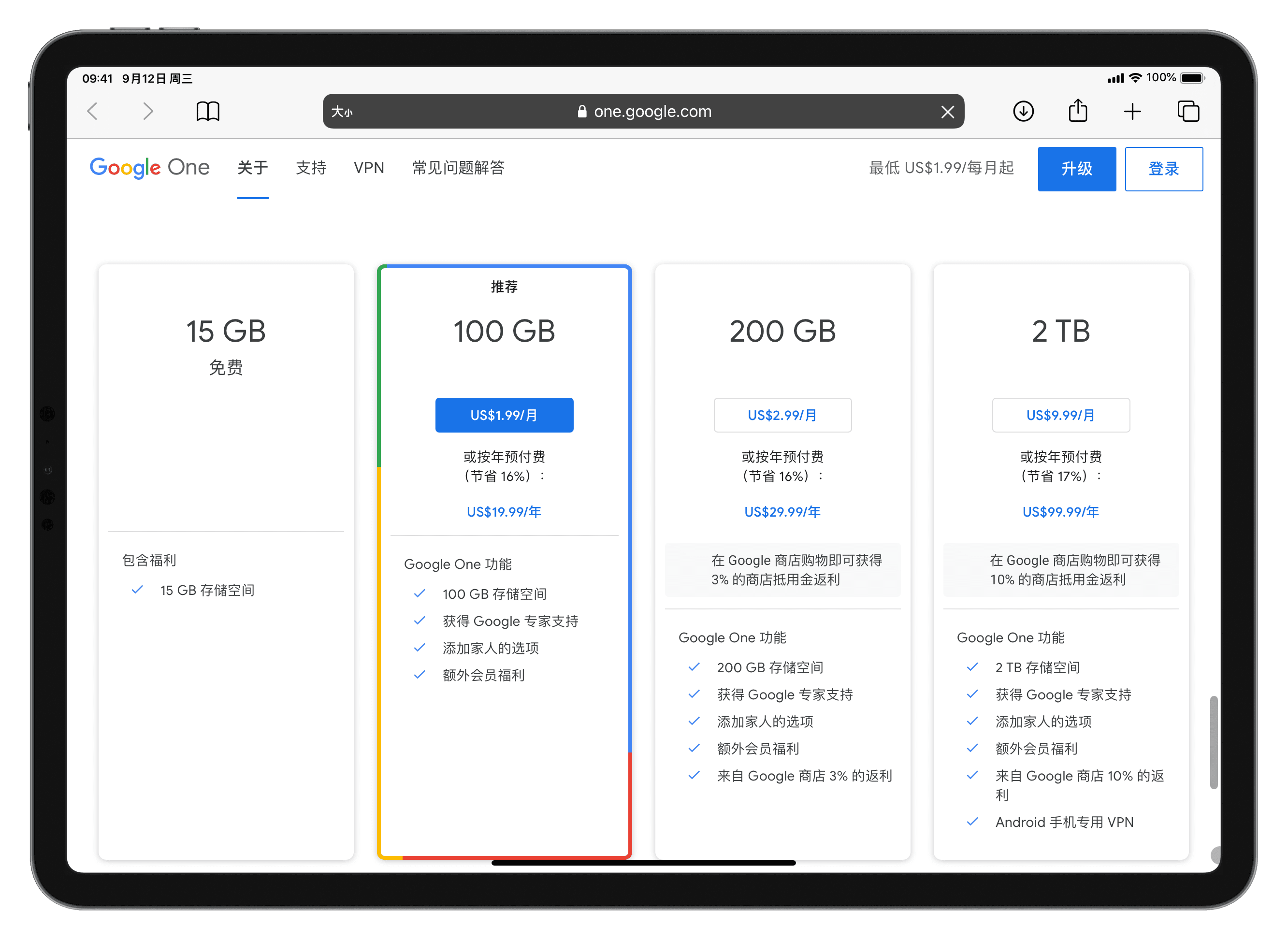Viewport: 1288px width, 940px height.
Task: Tap the battery status icon
Action: [x=1192, y=78]
